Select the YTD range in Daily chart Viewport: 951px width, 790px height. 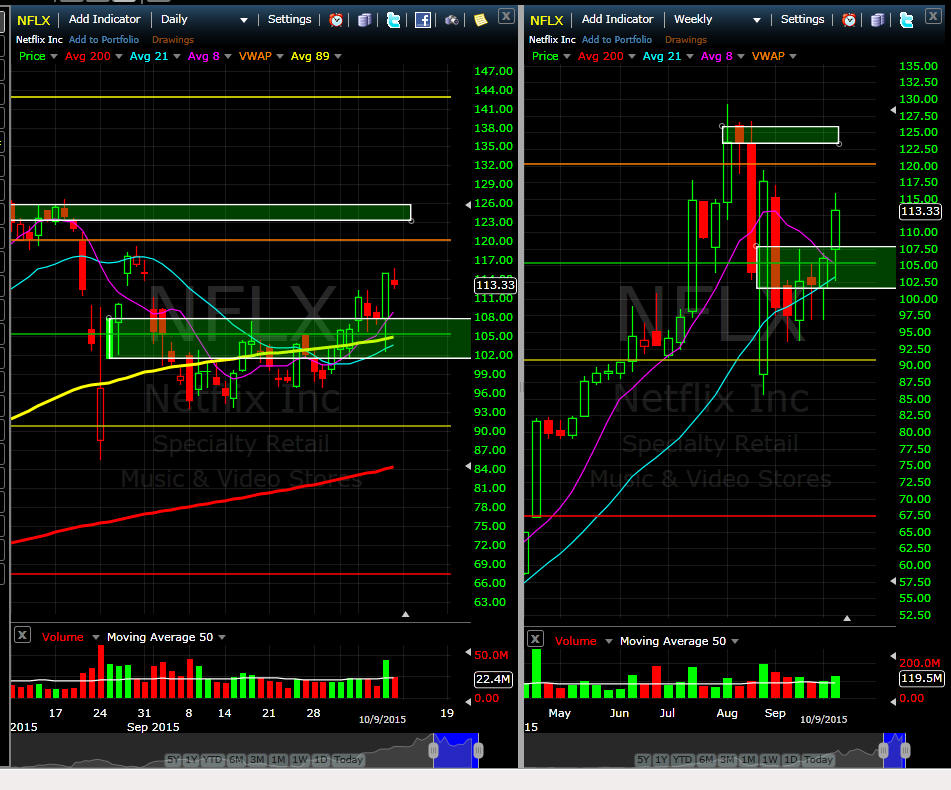[x=212, y=759]
